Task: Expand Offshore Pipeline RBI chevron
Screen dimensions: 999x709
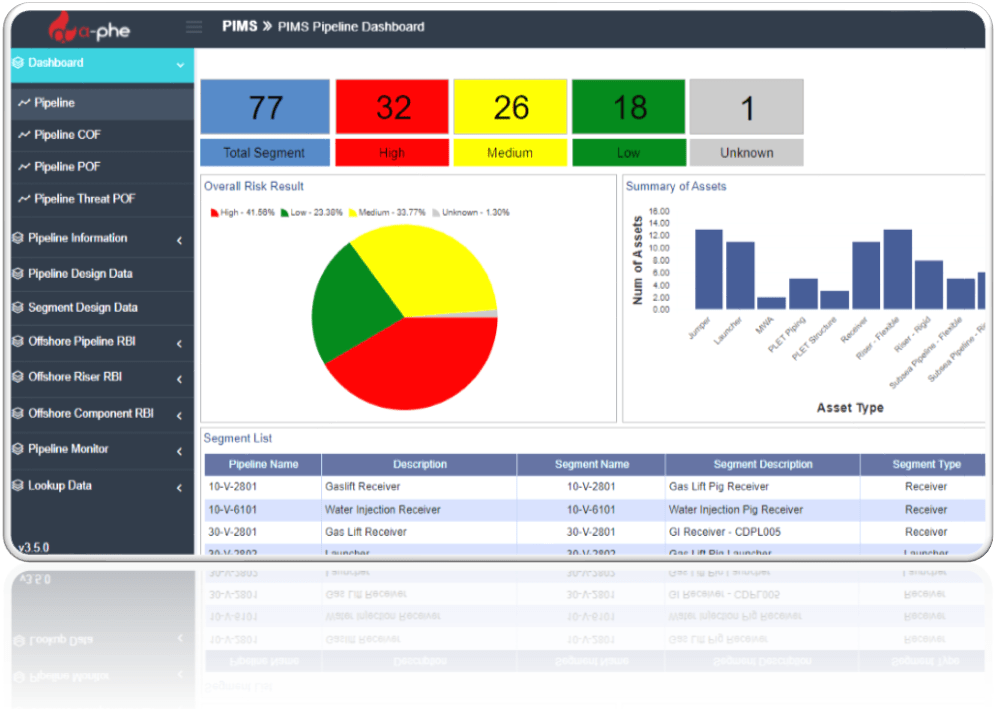Action: click(x=180, y=343)
